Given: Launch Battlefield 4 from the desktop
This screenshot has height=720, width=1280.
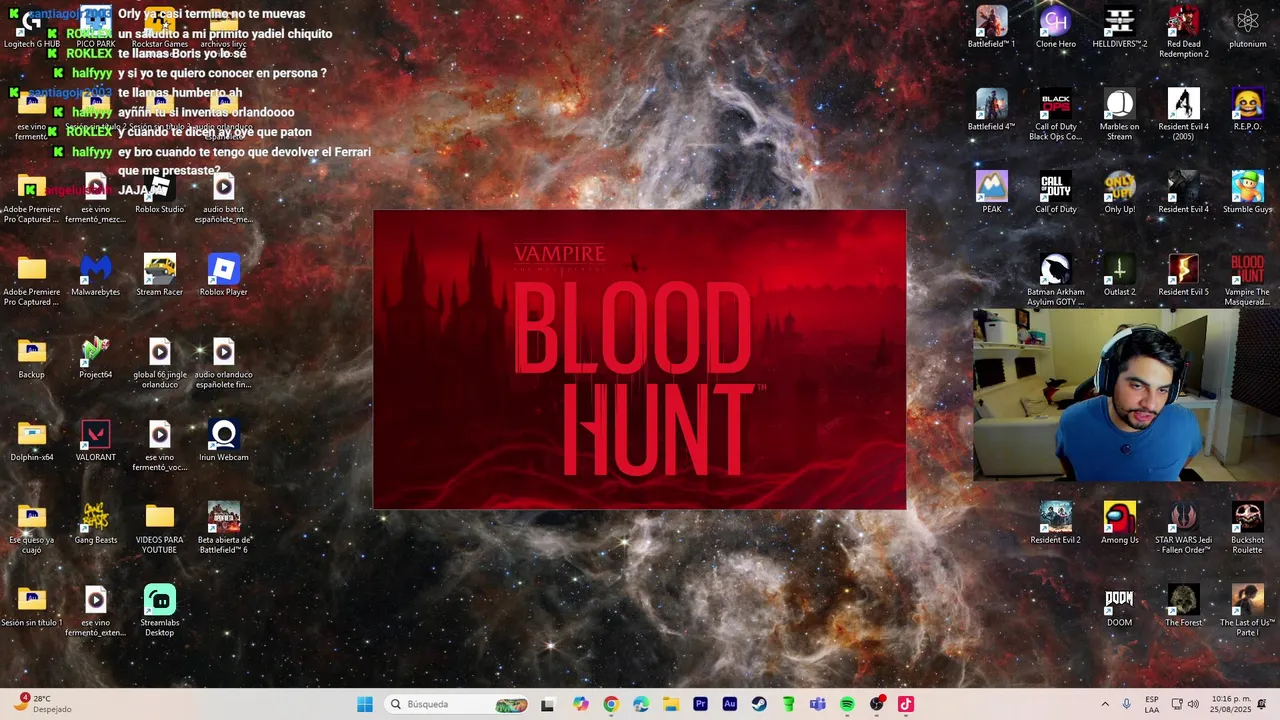Looking at the screenshot, I should point(991,110).
